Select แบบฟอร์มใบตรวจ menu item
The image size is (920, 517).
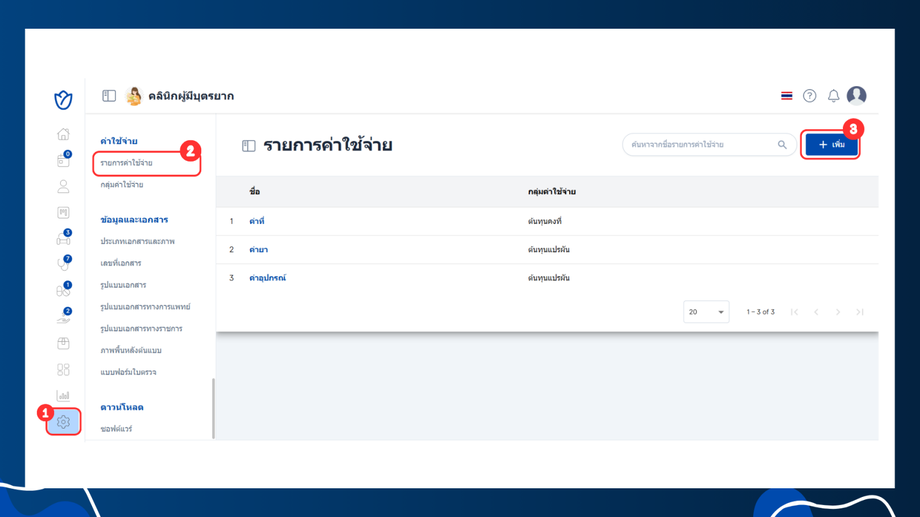pos(128,372)
